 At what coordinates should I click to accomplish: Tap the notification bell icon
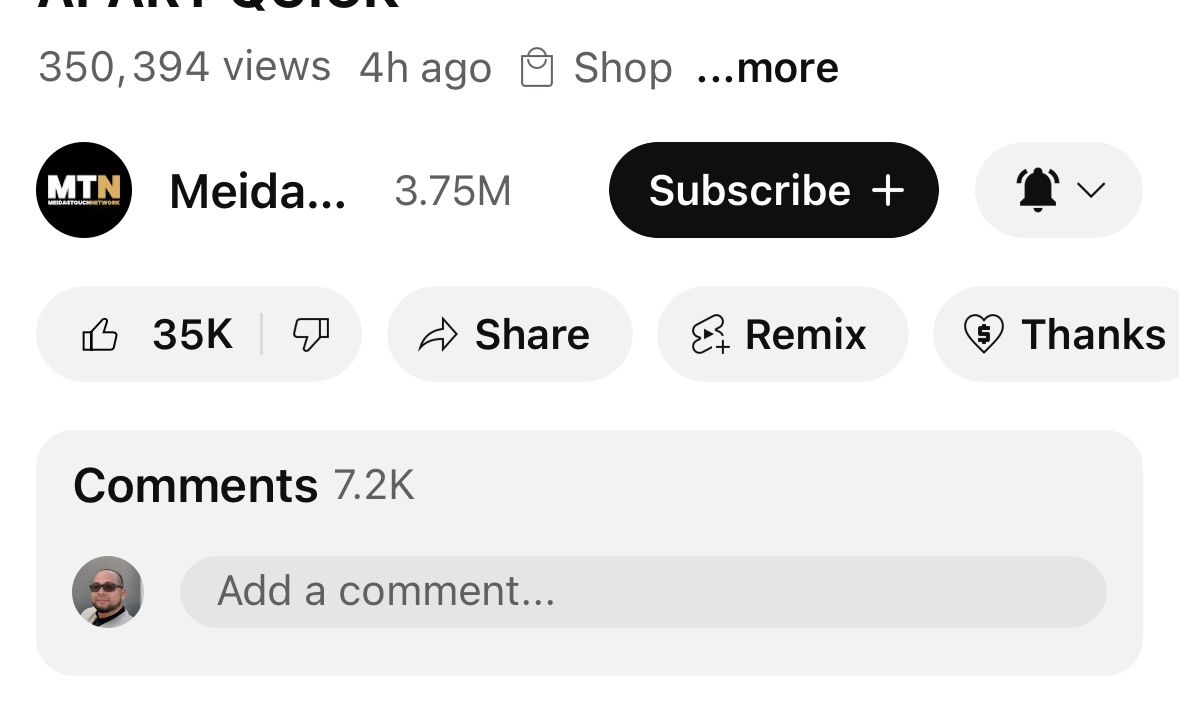pyautogui.click(x=1038, y=190)
